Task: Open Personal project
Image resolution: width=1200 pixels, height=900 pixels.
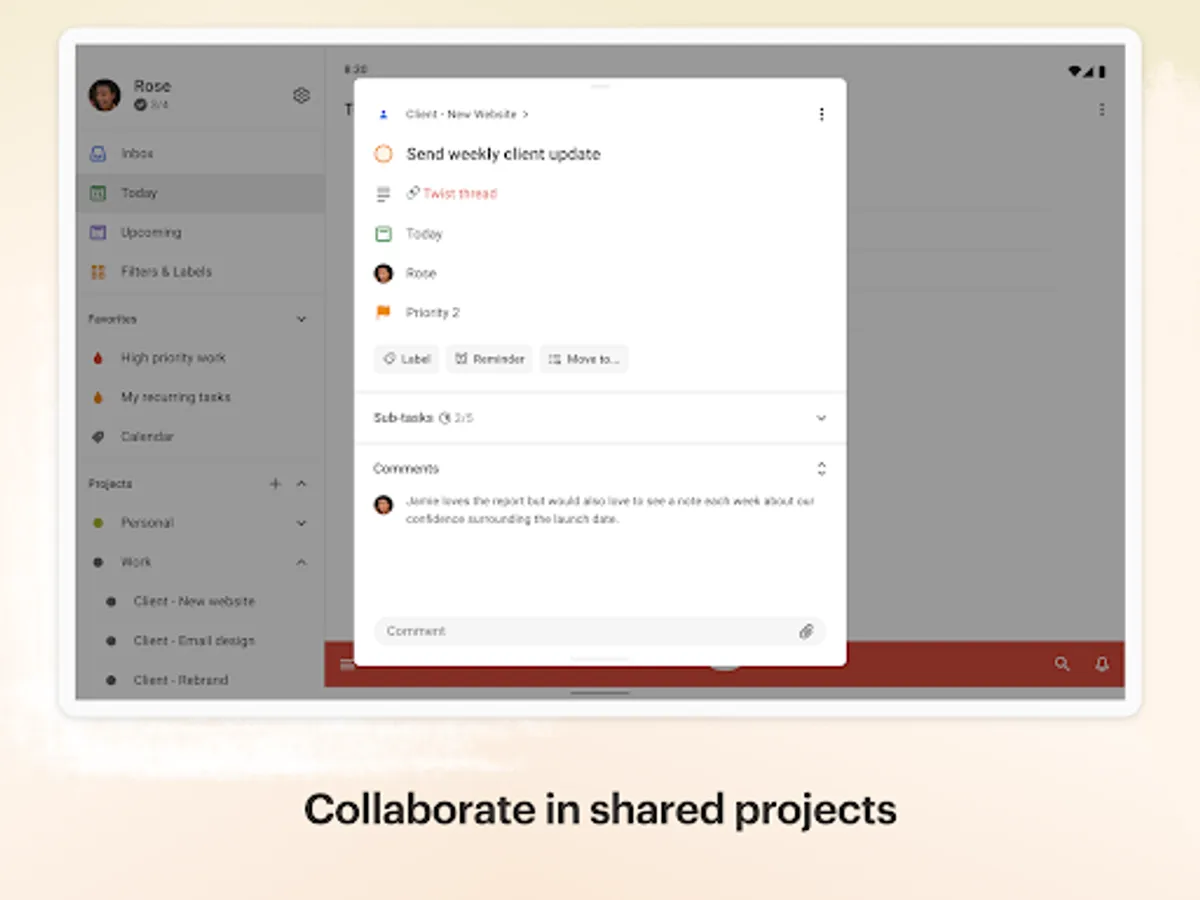Action: click(147, 523)
